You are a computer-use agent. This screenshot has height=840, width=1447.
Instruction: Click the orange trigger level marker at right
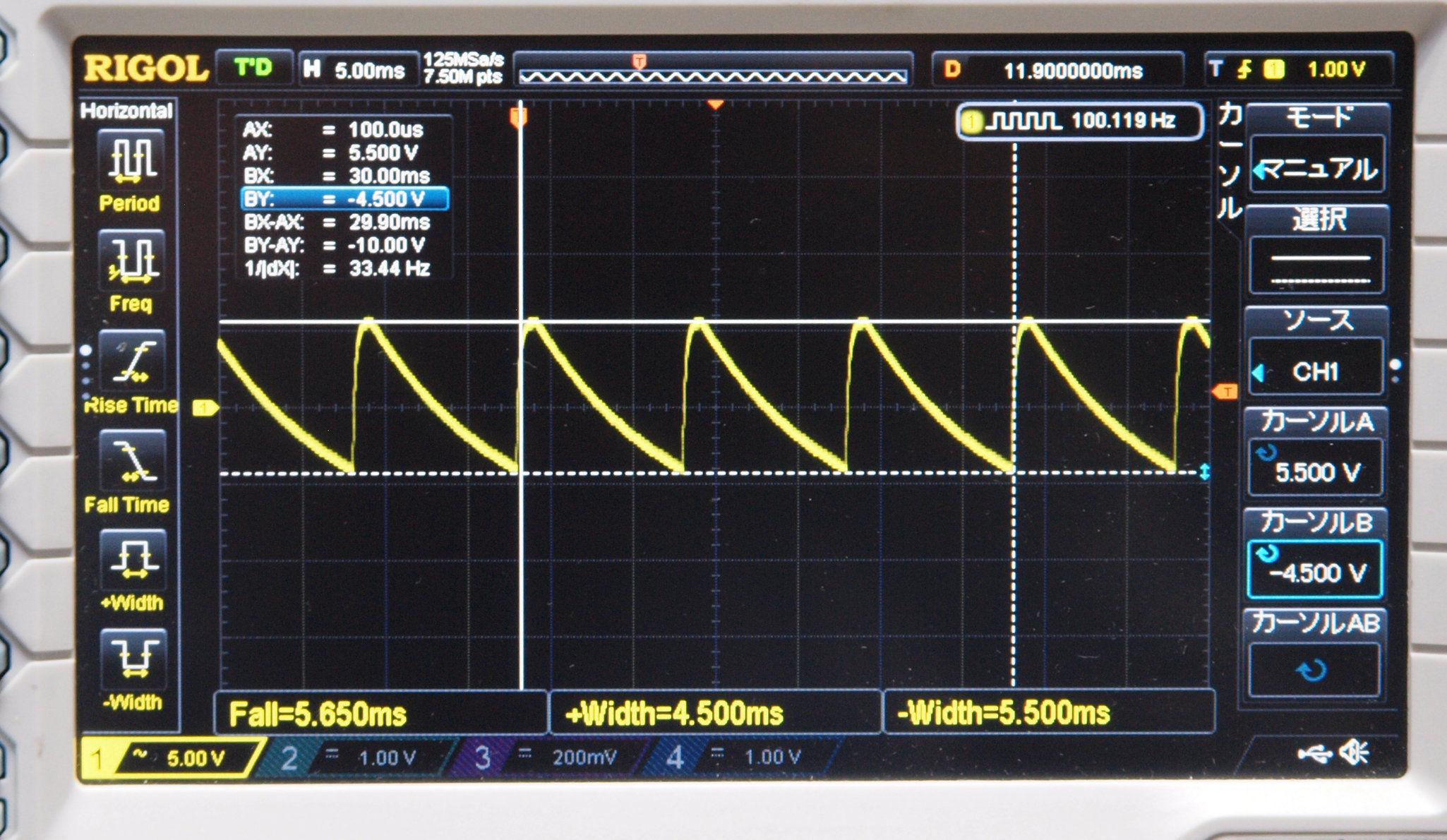1225,392
